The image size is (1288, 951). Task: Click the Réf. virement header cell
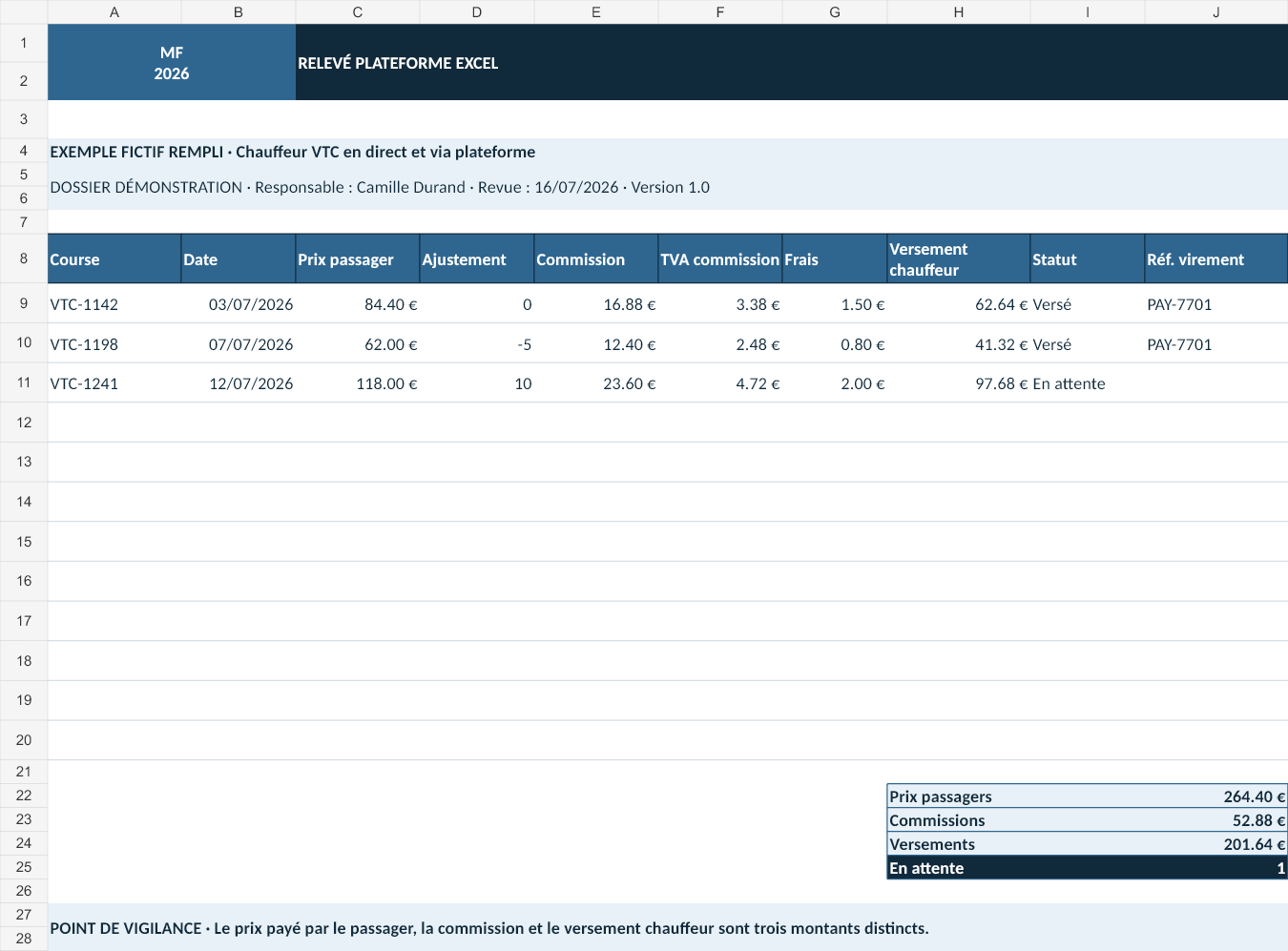point(1216,259)
